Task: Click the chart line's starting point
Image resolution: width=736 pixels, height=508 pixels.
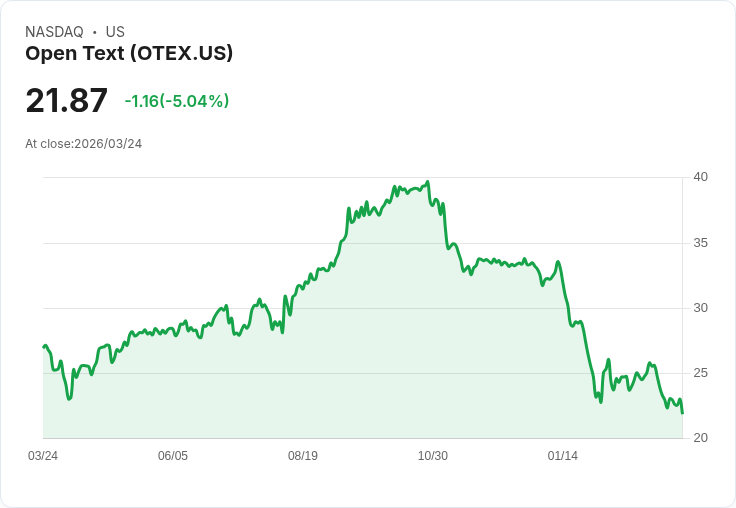Action: point(44,347)
